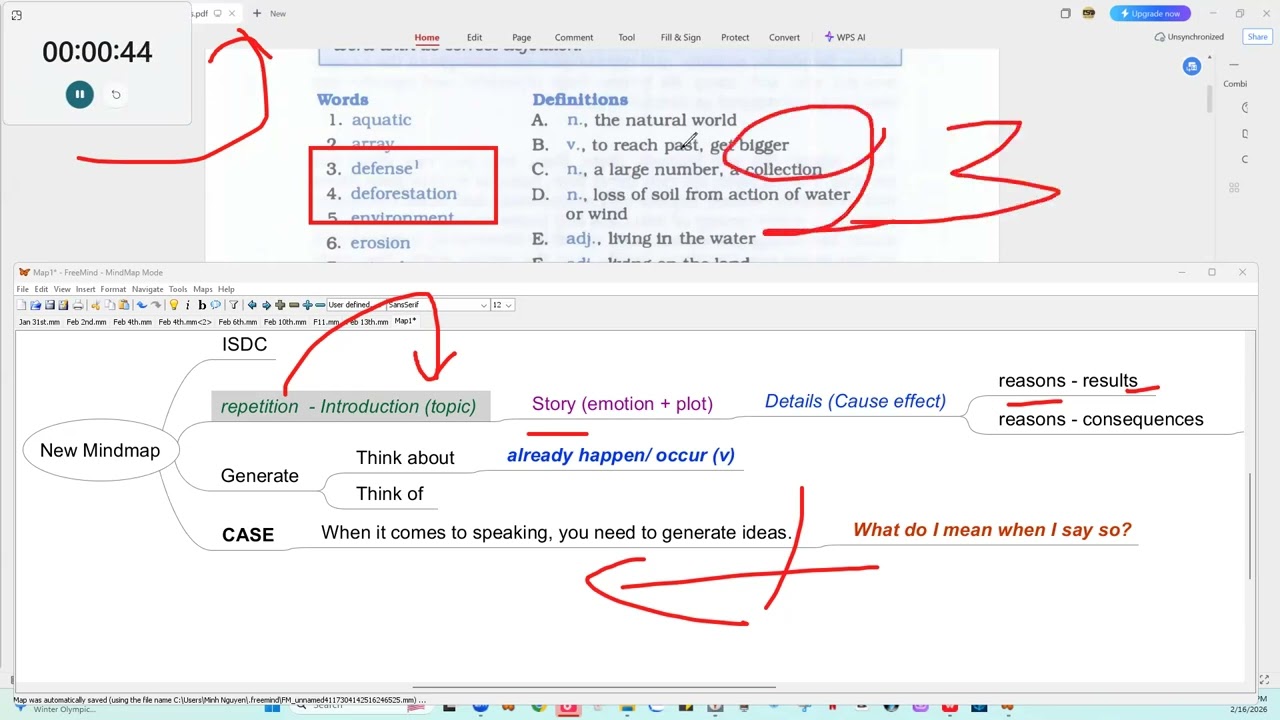Viewport: 1280px width, 720px height.
Task: Pause the screen recording timer
Action: tap(79, 94)
